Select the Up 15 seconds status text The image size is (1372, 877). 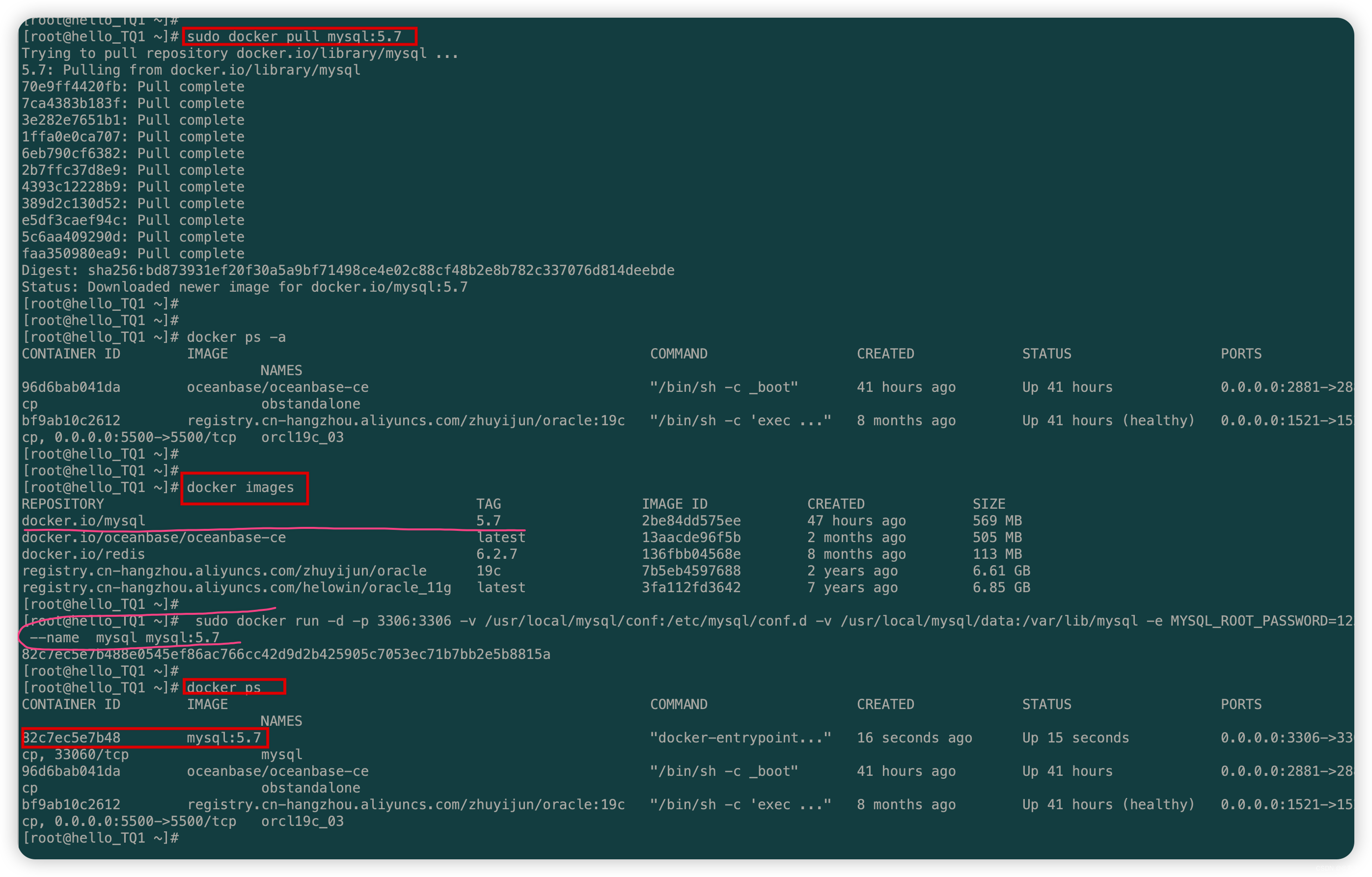coord(1075,738)
